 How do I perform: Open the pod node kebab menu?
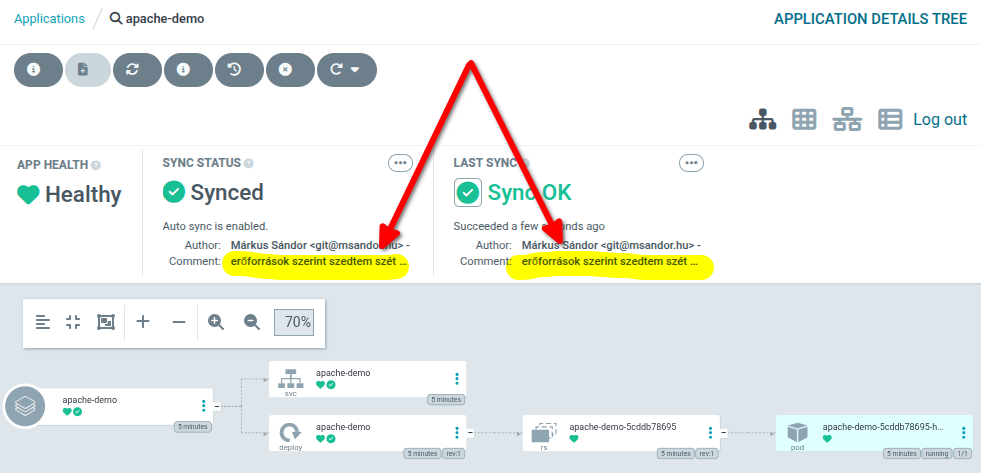tap(963, 432)
